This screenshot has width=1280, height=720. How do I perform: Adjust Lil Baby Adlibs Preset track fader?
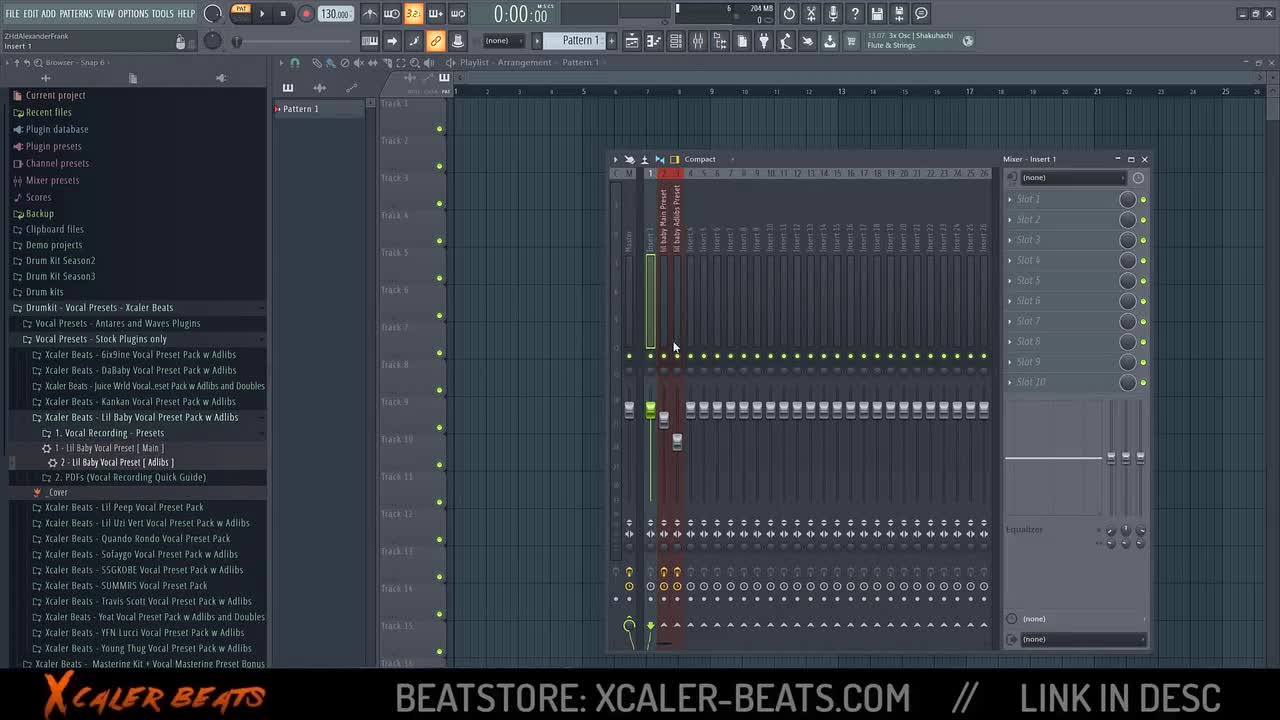[x=677, y=442]
